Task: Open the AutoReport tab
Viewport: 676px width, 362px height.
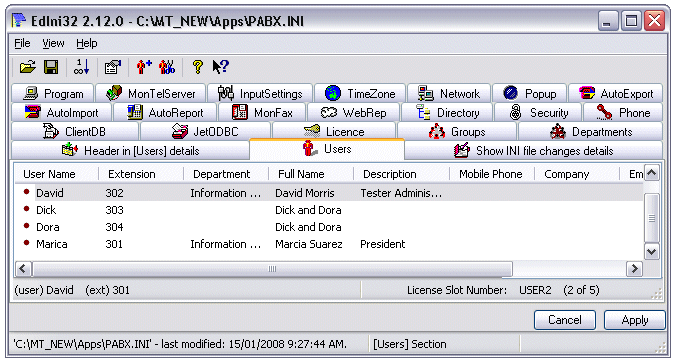Action: 165,112
